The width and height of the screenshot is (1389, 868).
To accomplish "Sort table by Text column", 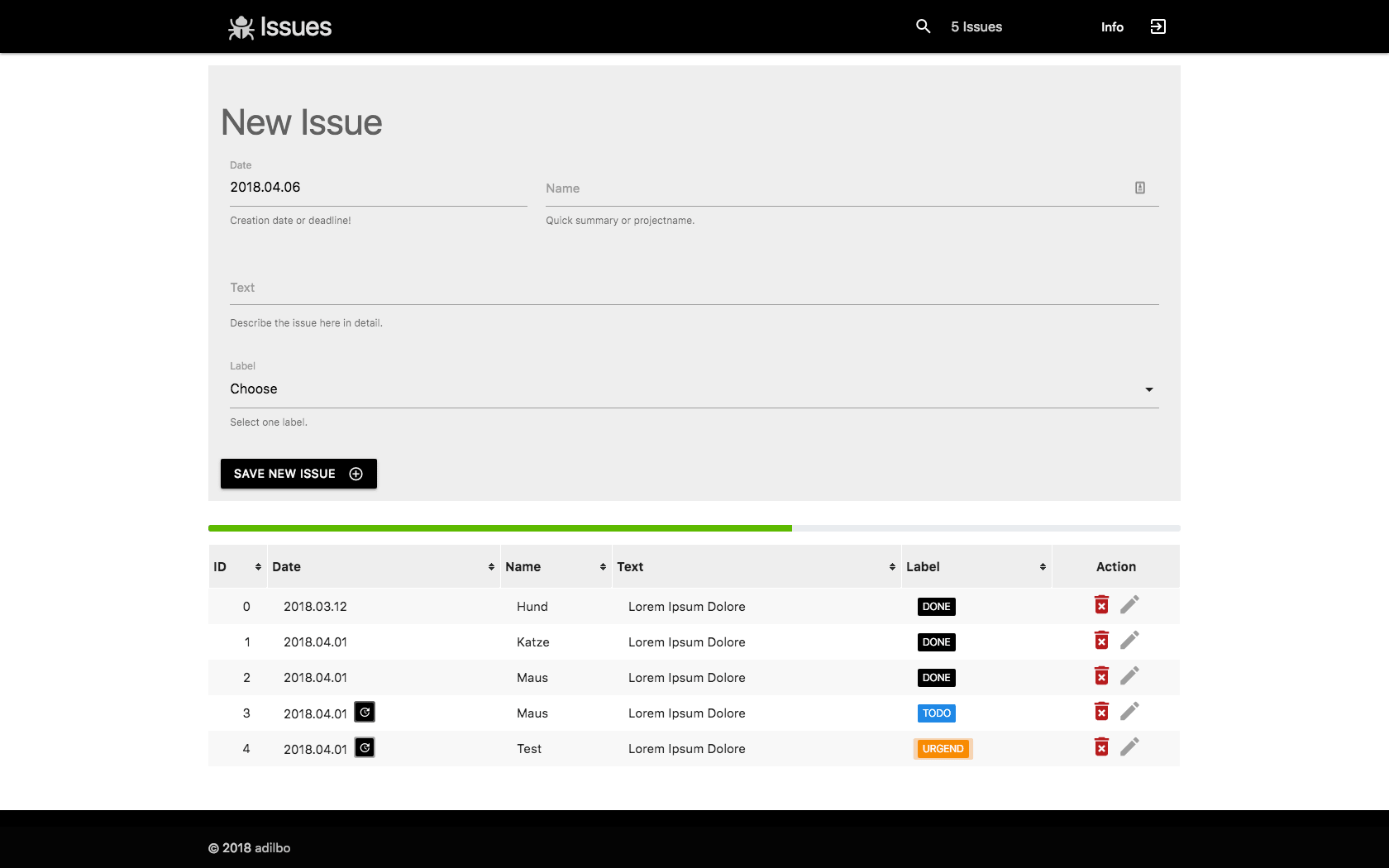I will tap(757, 566).
